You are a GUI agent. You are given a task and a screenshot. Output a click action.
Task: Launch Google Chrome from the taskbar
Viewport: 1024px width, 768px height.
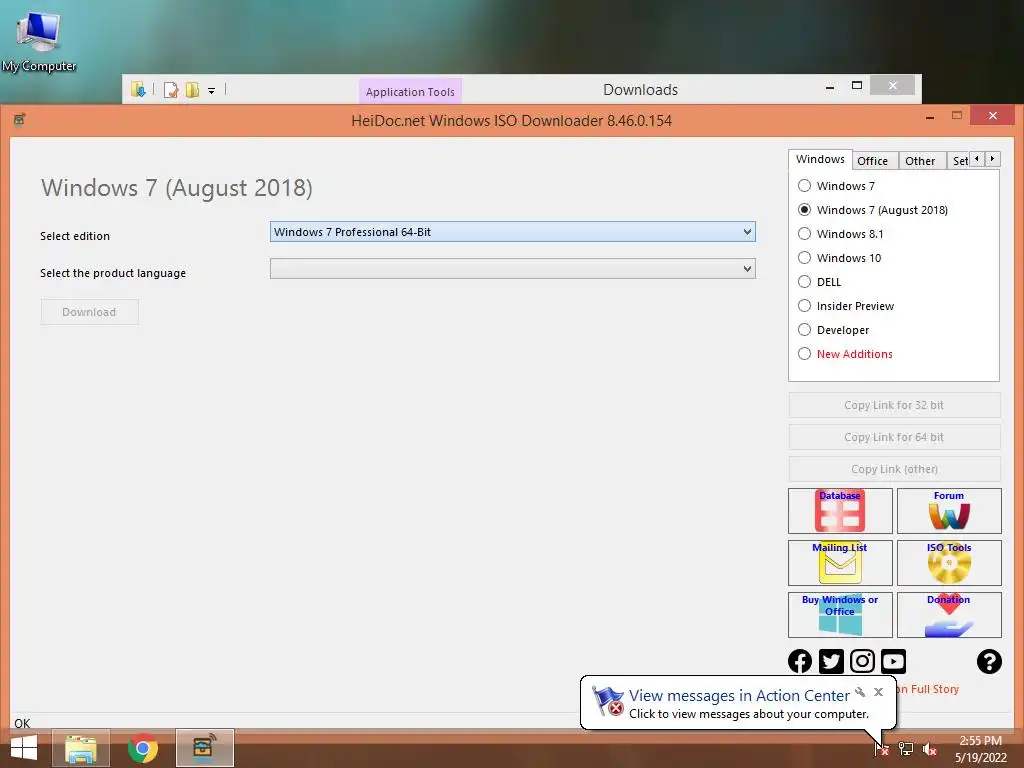pos(142,748)
